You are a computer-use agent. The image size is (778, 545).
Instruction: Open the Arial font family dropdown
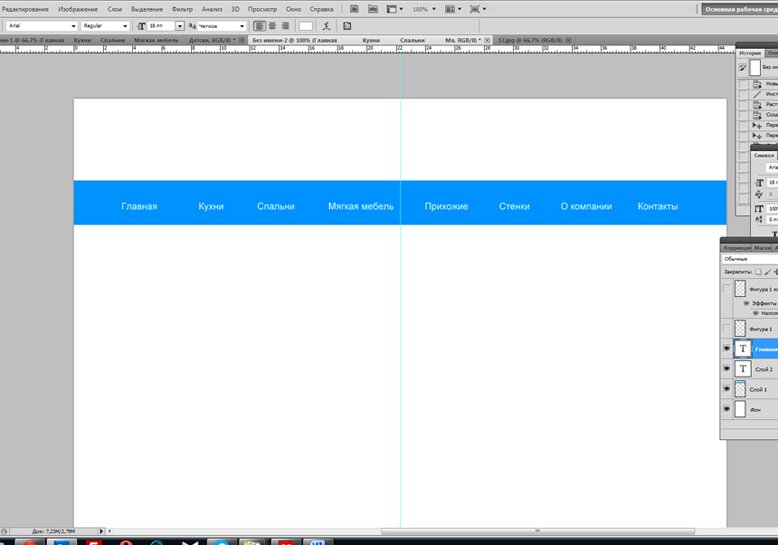tap(42, 26)
